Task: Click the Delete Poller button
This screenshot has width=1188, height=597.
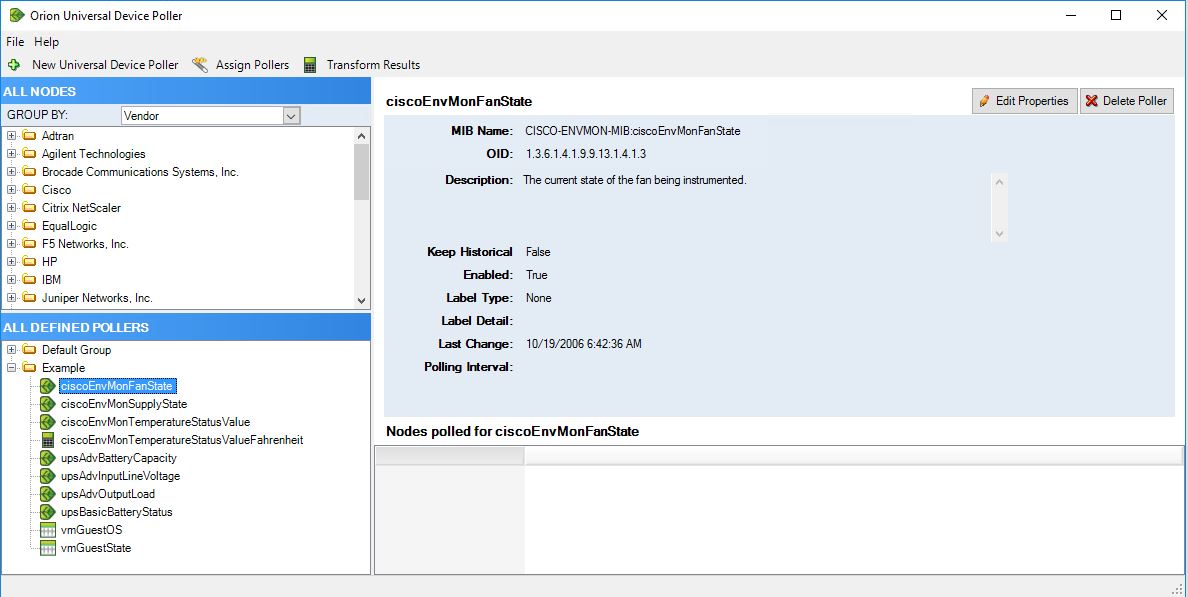Action: tap(1127, 100)
